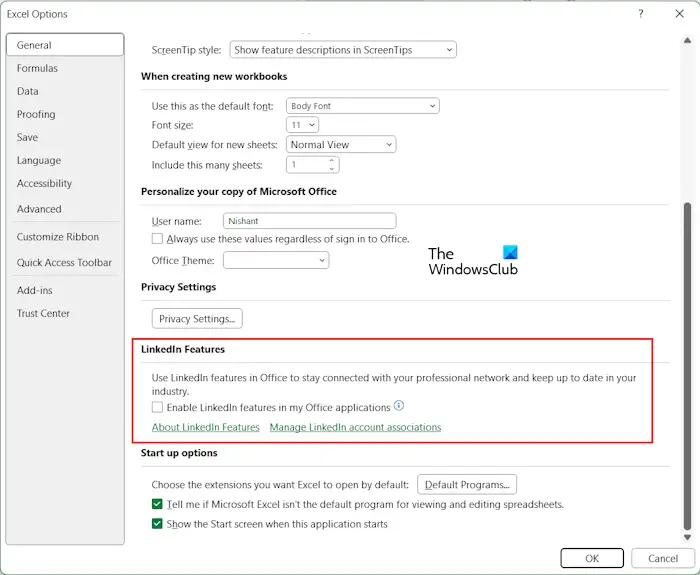Decrease the Include this many sheets value

(x=332, y=169)
